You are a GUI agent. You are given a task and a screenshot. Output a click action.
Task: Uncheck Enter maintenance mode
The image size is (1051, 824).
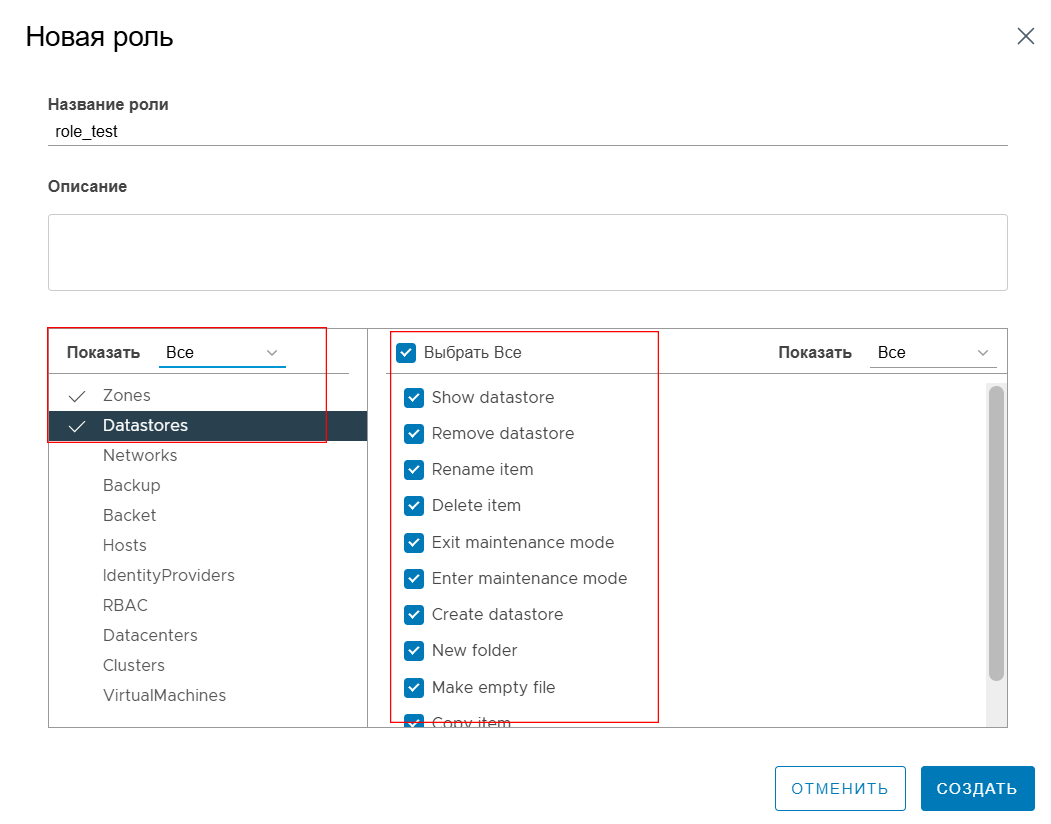(x=414, y=579)
